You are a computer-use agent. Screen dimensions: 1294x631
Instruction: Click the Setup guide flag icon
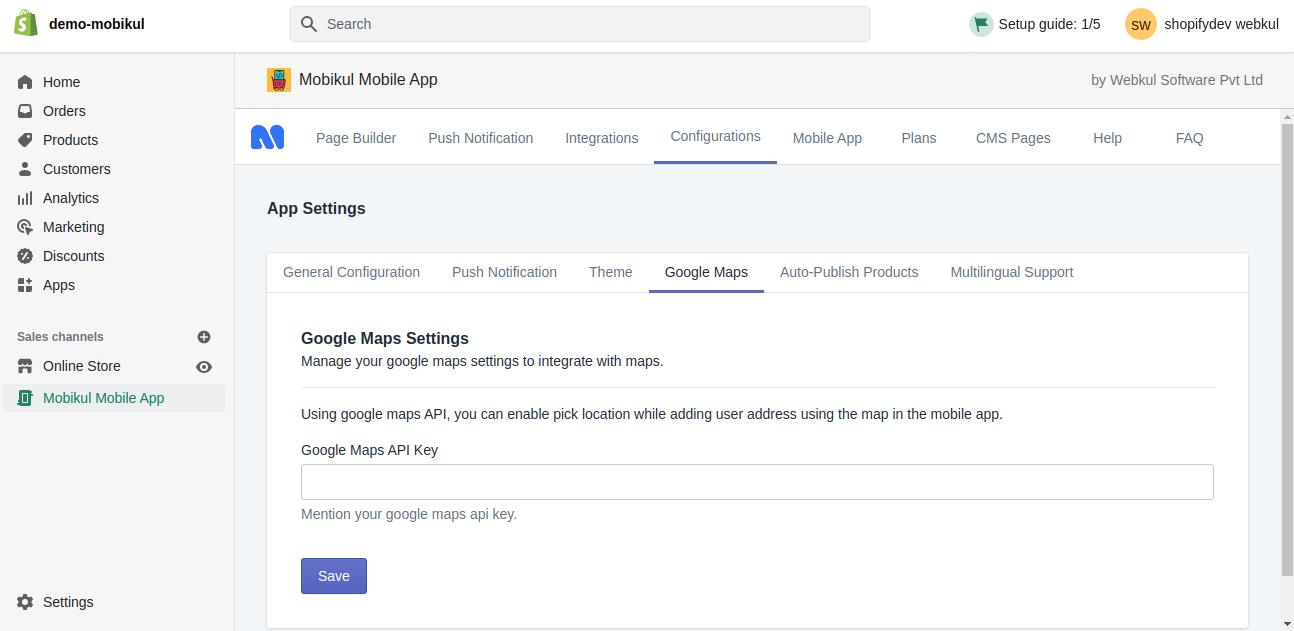coord(981,24)
